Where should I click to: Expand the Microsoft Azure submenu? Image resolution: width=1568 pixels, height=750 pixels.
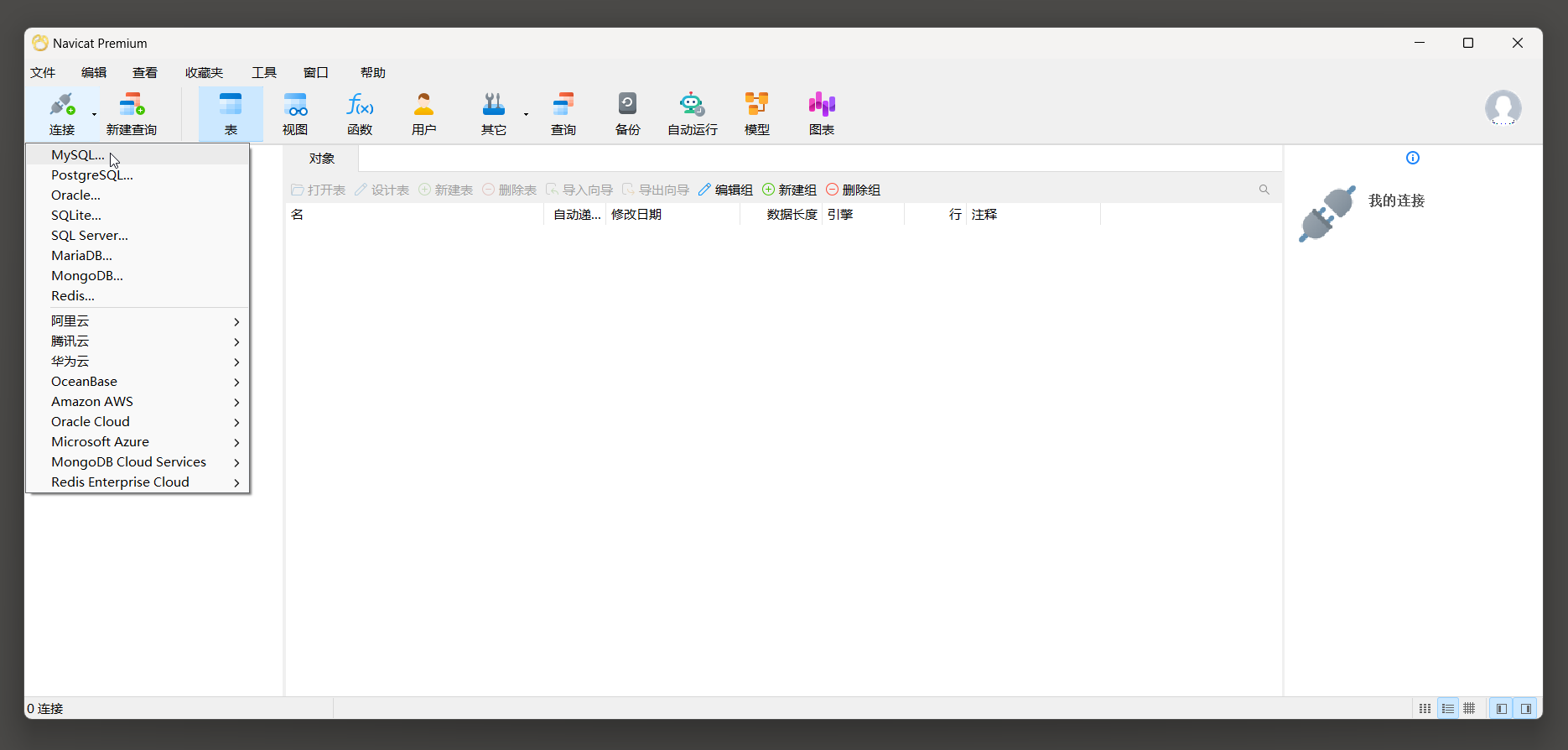pos(138,441)
